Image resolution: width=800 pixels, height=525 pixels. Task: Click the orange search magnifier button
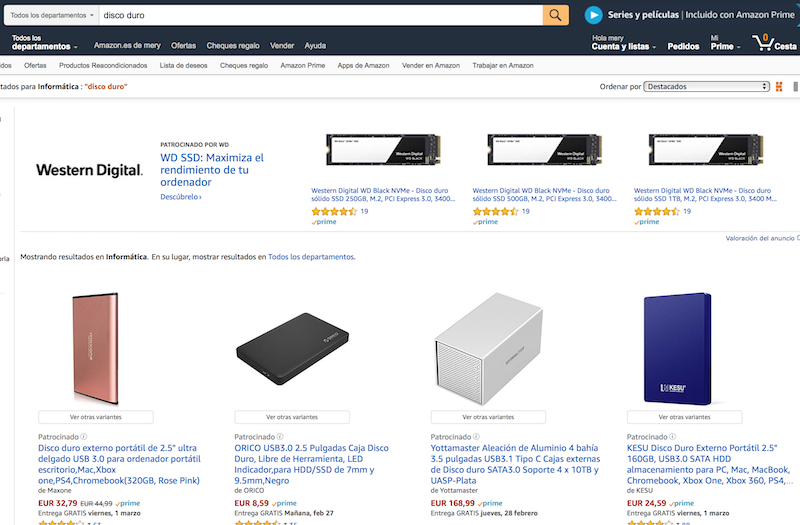click(556, 15)
